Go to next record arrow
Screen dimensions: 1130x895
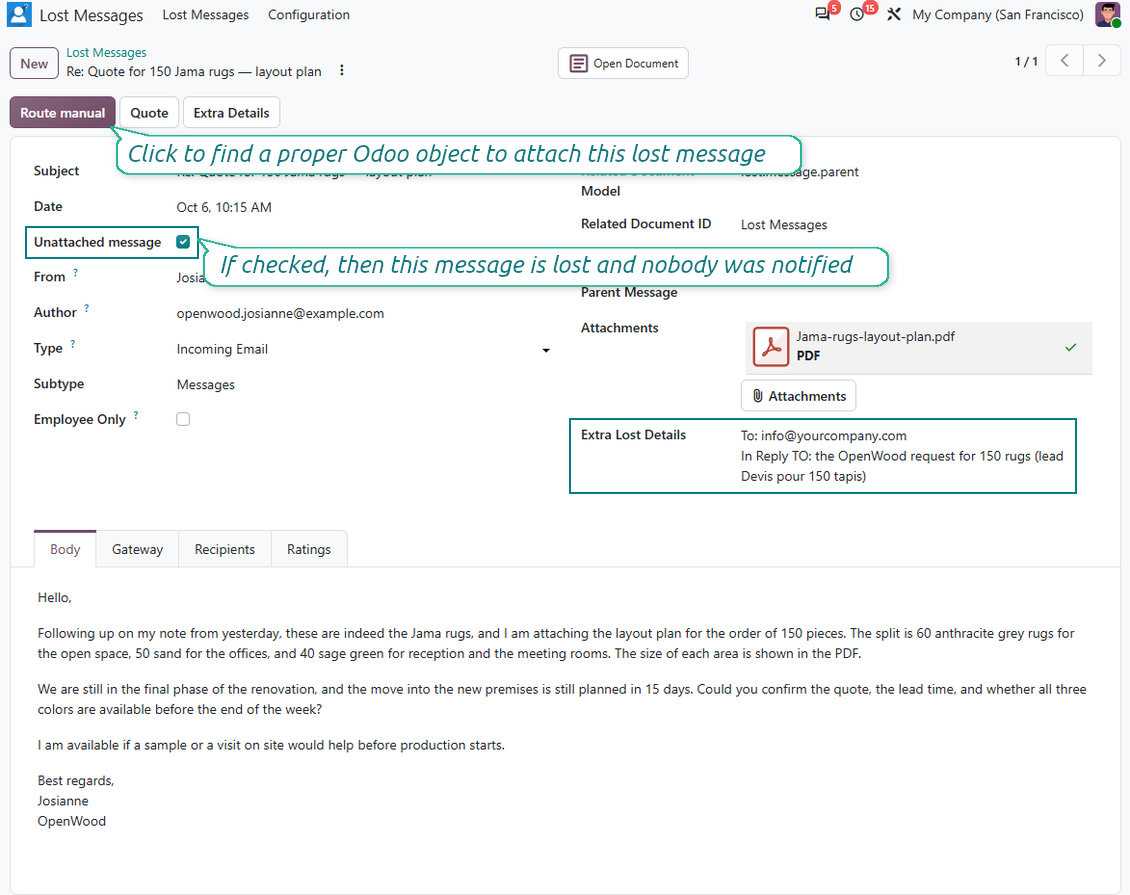tap(1101, 61)
